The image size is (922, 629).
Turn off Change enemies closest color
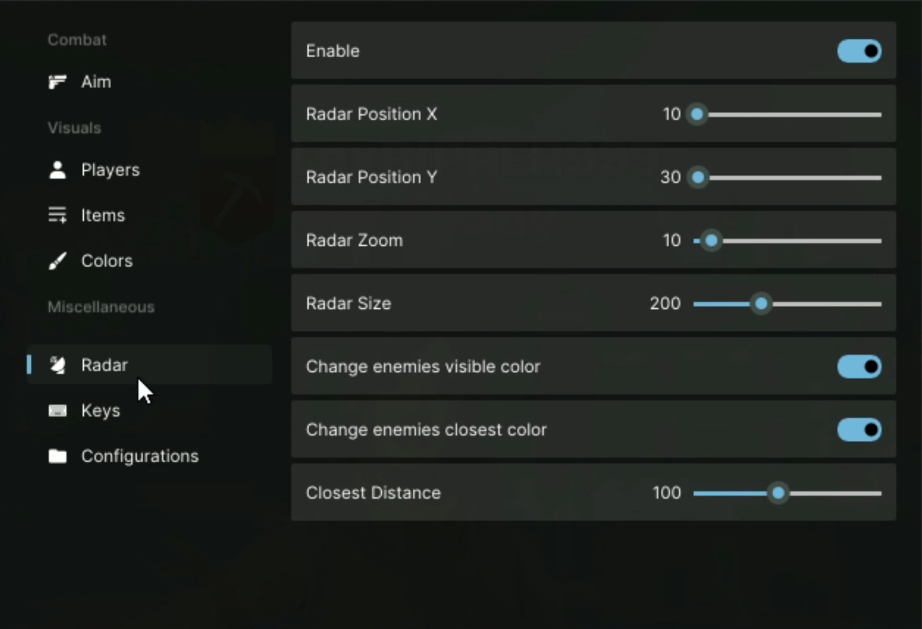coord(859,430)
